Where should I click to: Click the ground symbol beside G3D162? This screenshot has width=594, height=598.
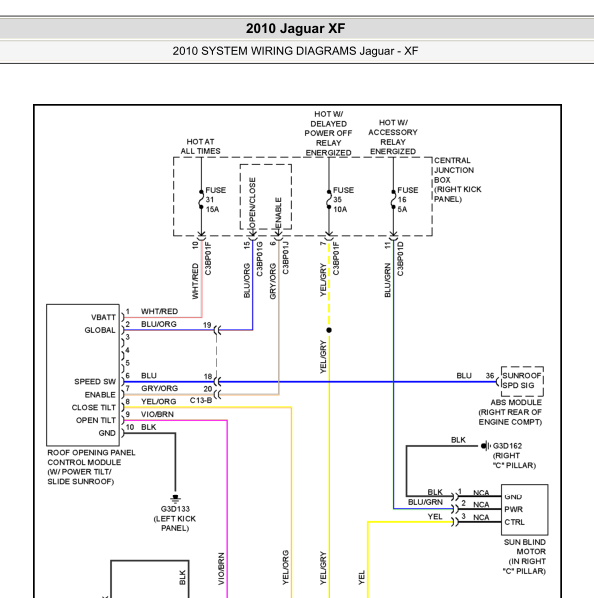[485, 445]
